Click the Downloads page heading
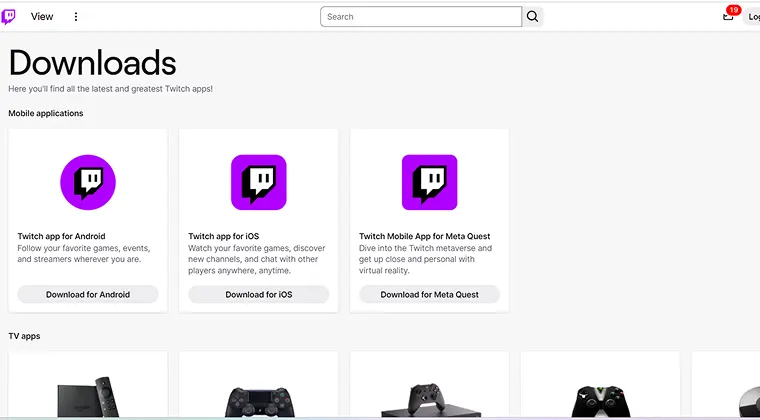This screenshot has height=420, width=760. point(93,63)
